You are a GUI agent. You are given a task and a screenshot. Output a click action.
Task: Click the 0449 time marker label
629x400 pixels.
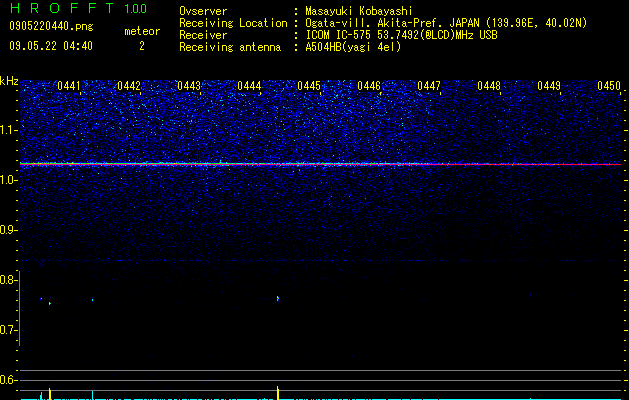click(x=549, y=86)
